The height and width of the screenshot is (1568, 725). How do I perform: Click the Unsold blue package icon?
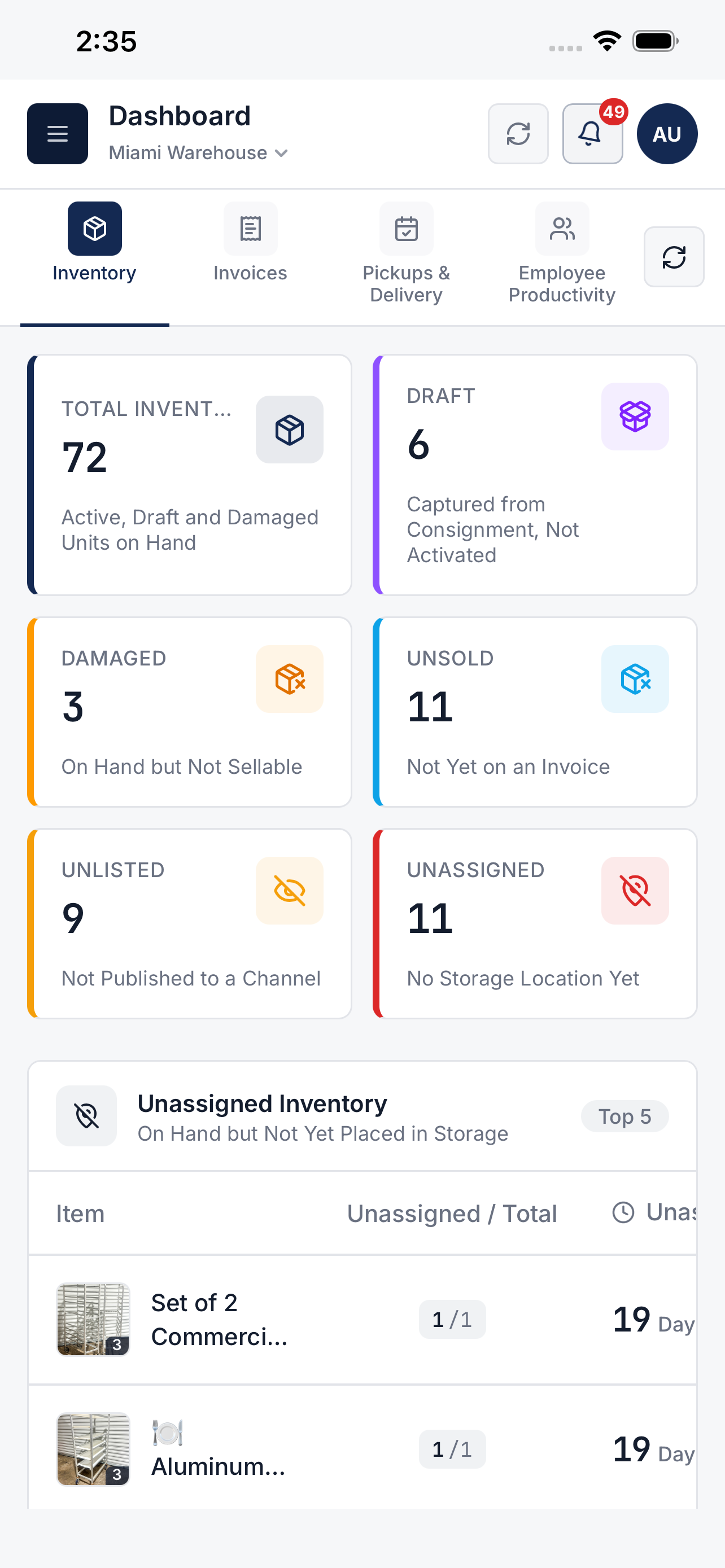tap(635, 678)
